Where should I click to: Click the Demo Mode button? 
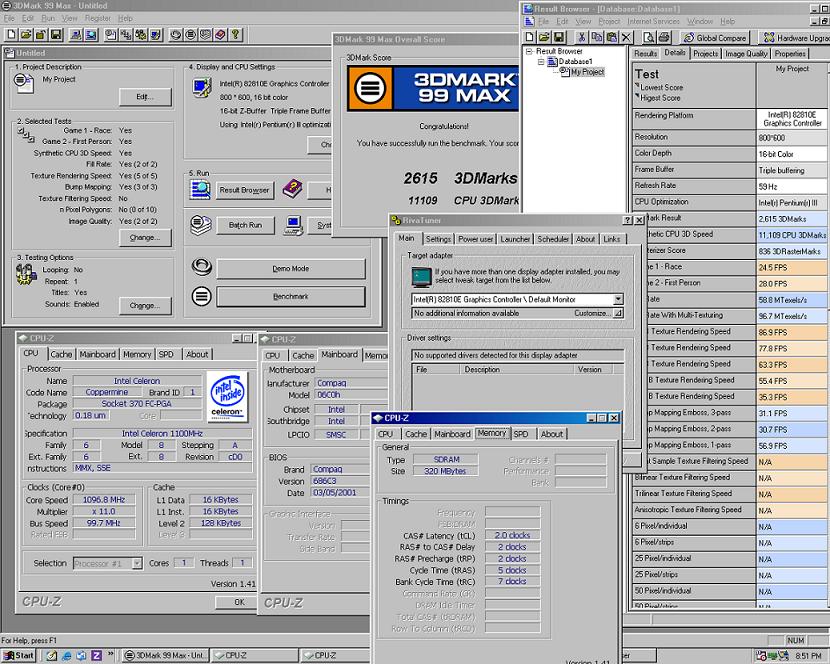(x=291, y=268)
